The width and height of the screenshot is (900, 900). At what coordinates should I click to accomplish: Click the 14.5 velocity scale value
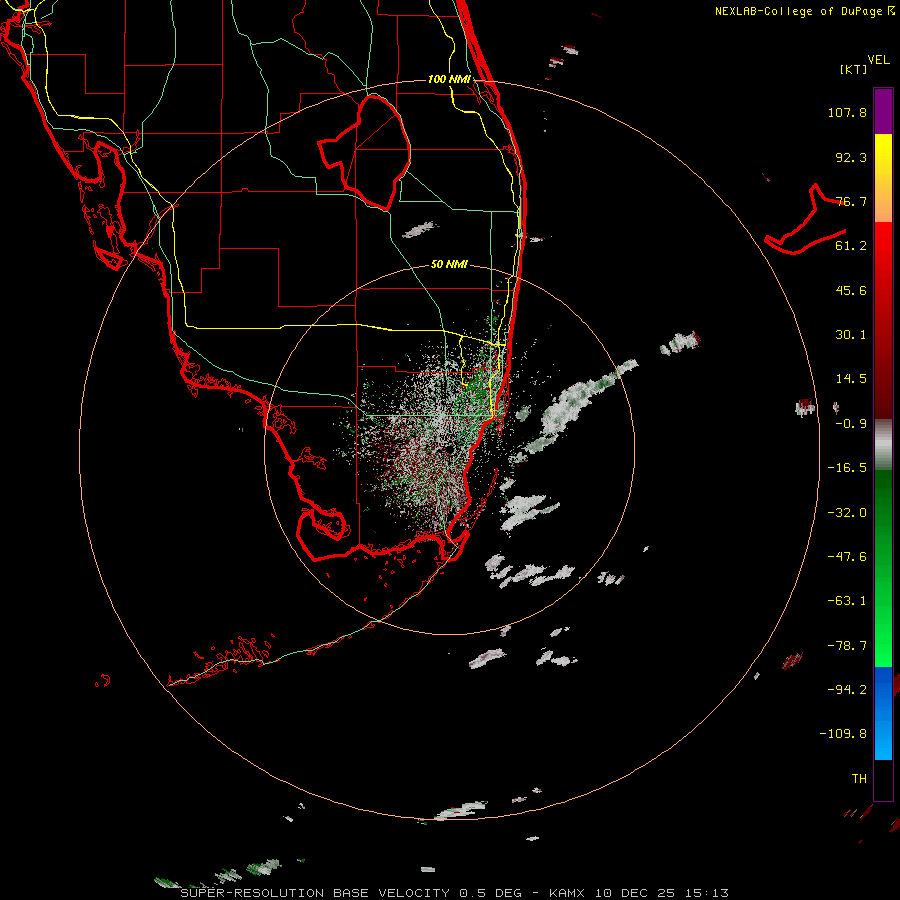point(851,379)
